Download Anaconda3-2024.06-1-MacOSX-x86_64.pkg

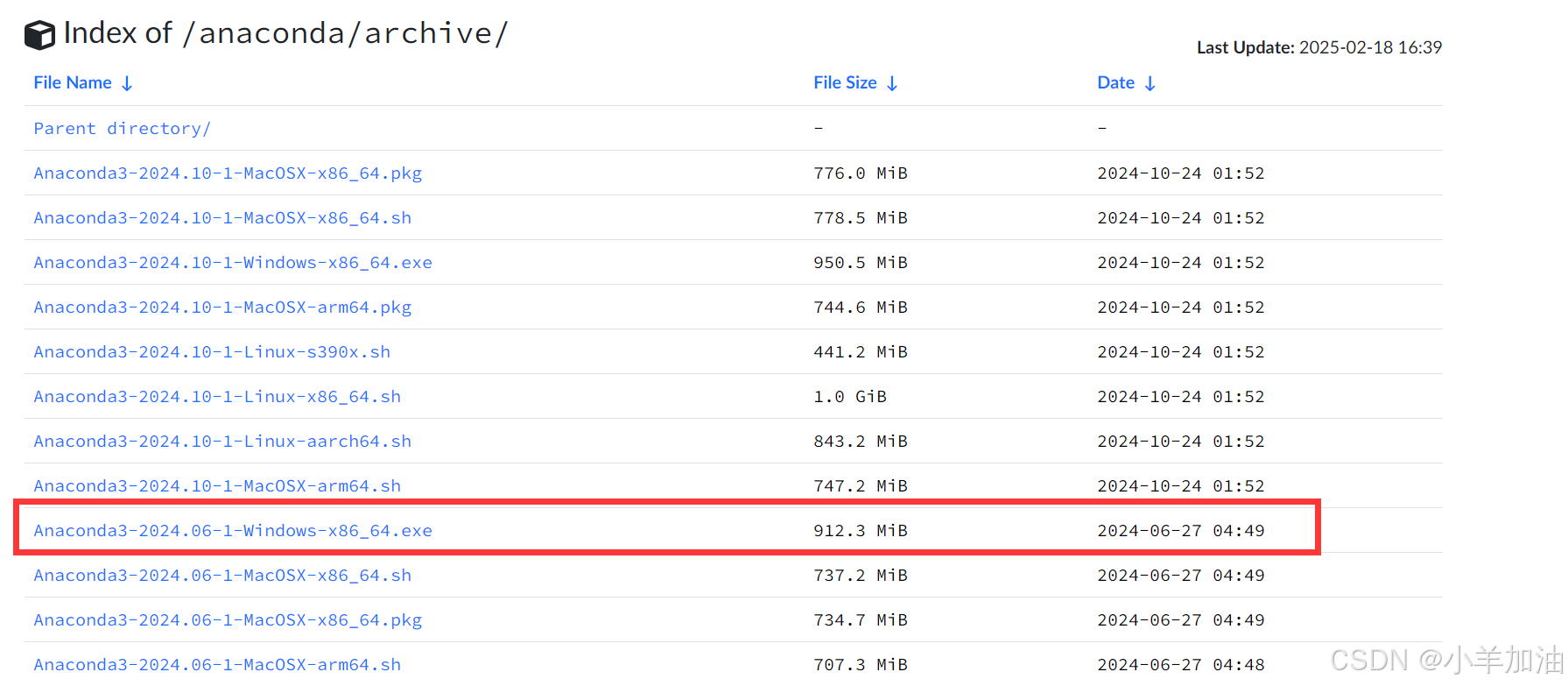pos(228,620)
